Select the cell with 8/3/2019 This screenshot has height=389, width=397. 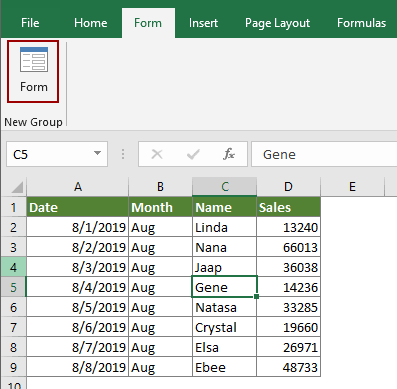tap(78, 267)
